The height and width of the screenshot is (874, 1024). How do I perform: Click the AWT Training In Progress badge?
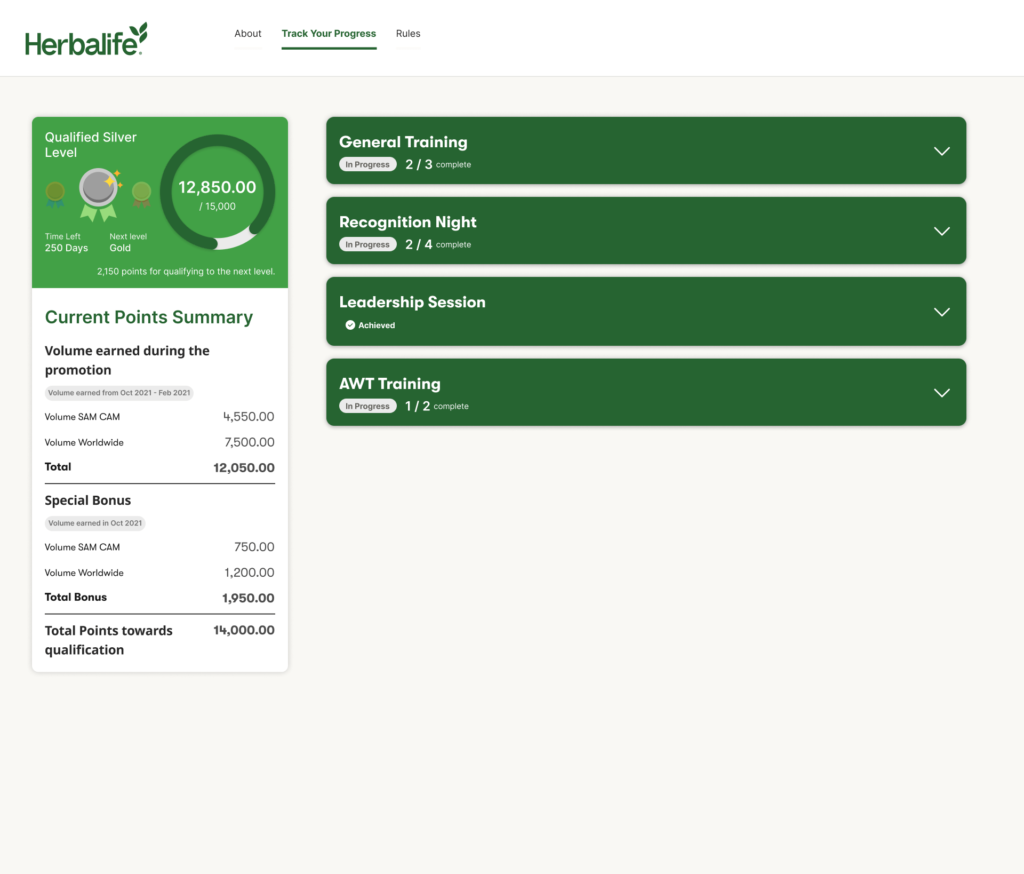pos(368,406)
